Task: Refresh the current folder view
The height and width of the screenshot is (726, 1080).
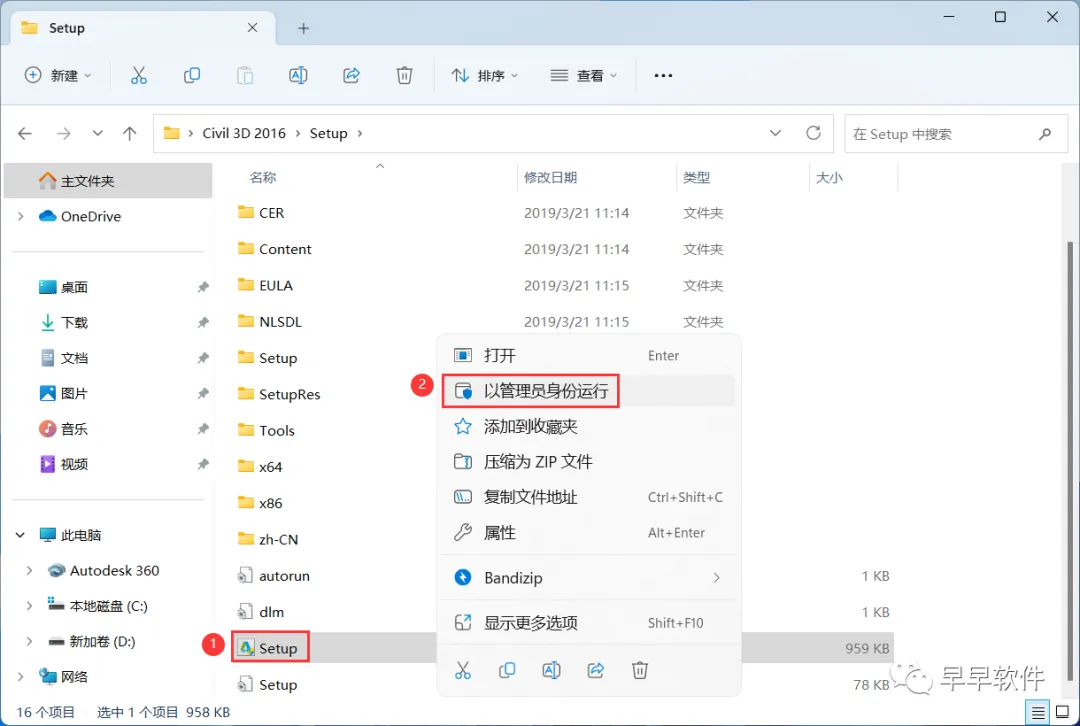Action: pyautogui.click(x=813, y=133)
